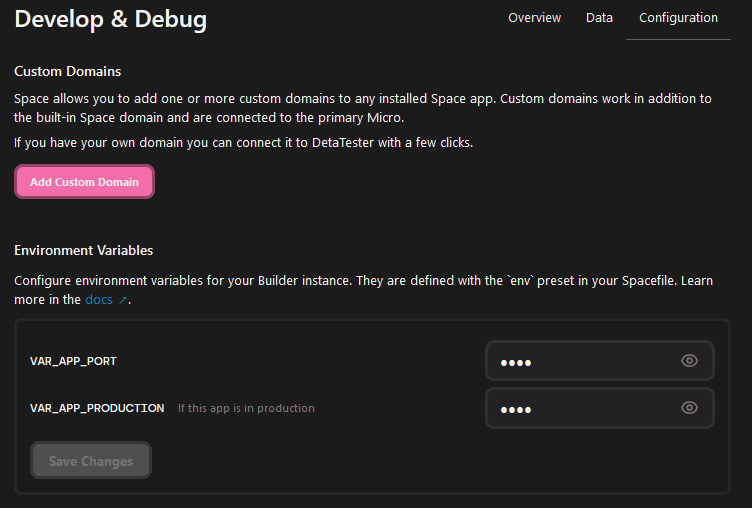Click the 'Configure environment variables' description text
The width and height of the screenshot is (752, 508).
pyautogui.click(x=363, y=290)
